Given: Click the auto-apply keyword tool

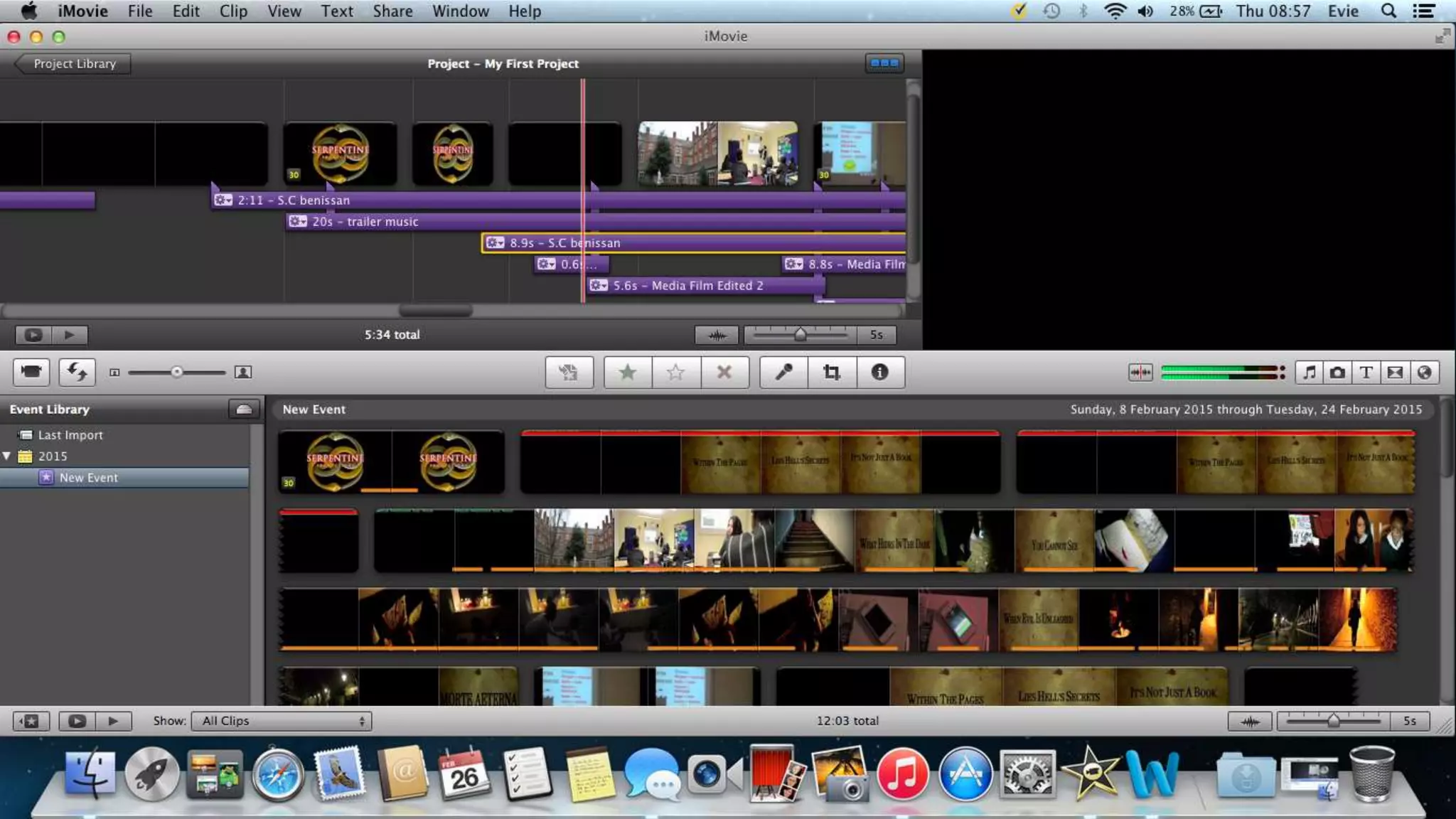Looking at the screenshot, I should [x=569, y=372].
